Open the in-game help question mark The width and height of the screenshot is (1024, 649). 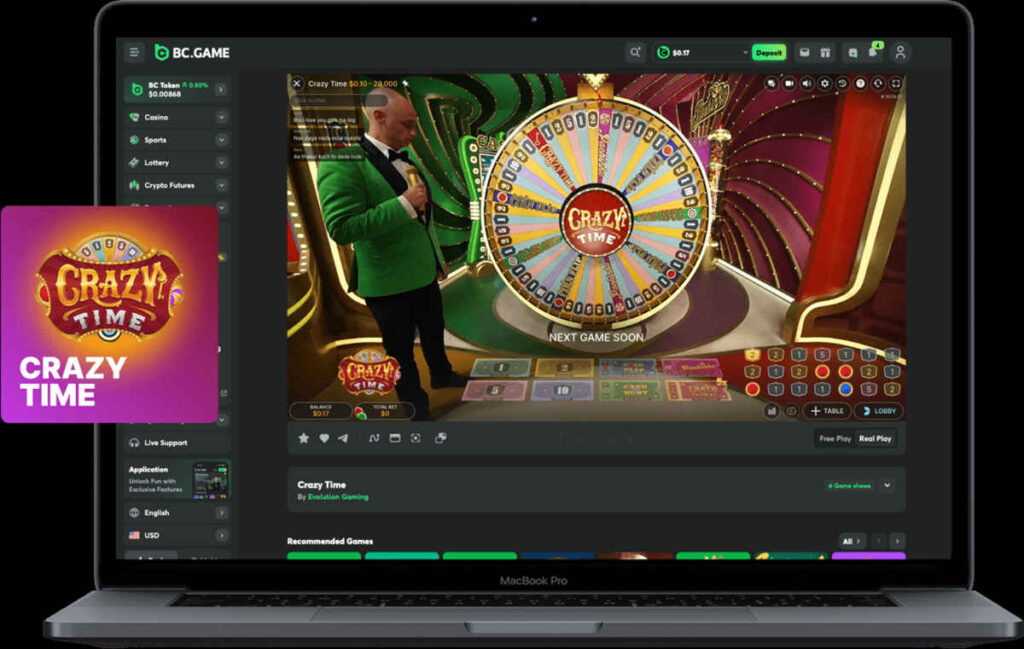pyautogui.click(x=860, y=84)
